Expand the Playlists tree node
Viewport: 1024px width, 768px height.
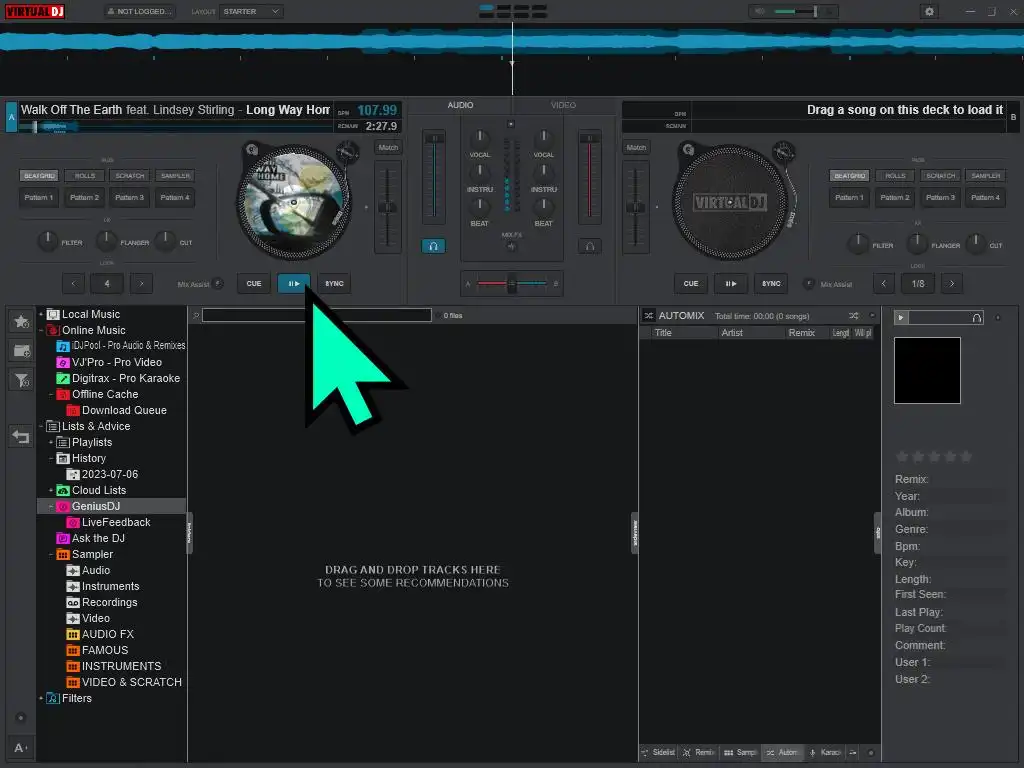pos(51,442)
